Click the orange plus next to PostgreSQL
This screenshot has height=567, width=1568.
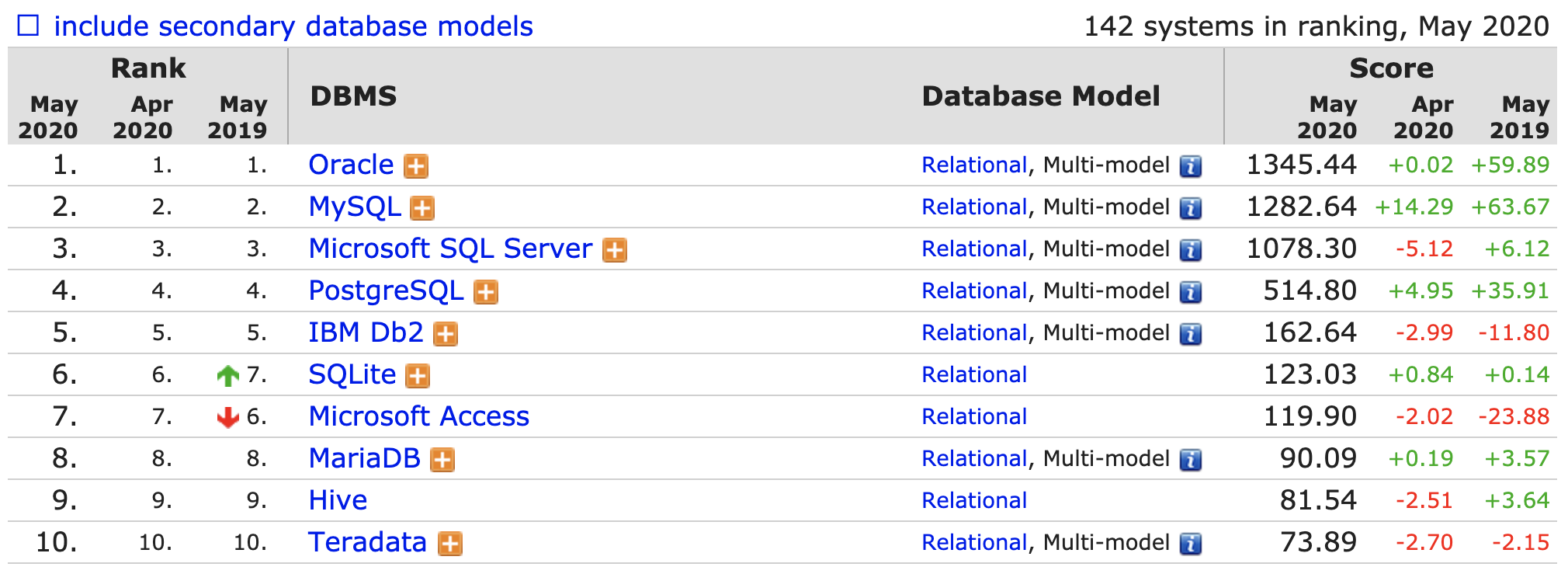(x=486, y=292)
